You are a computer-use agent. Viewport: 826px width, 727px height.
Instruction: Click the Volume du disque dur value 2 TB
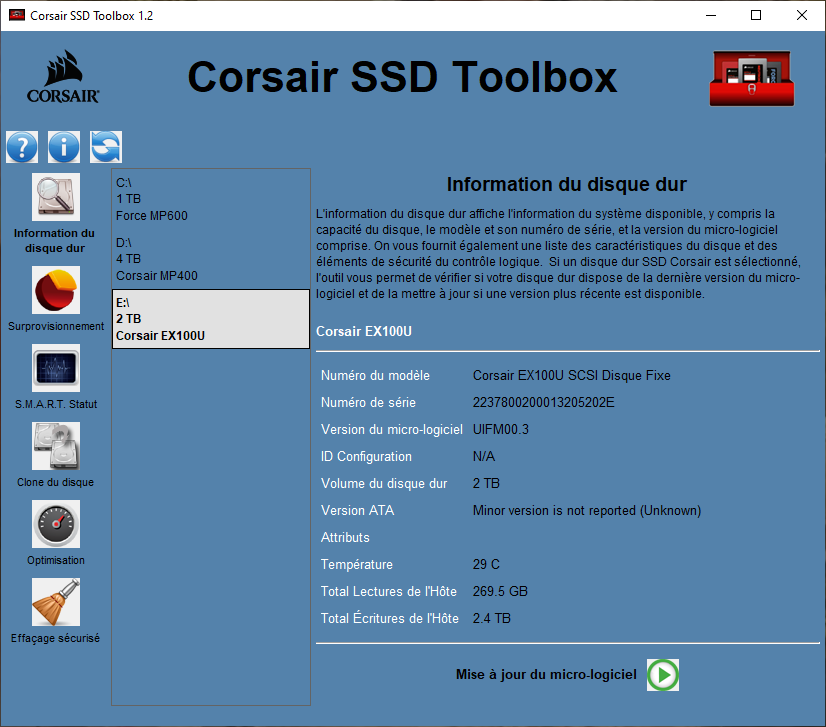[486, 483]
